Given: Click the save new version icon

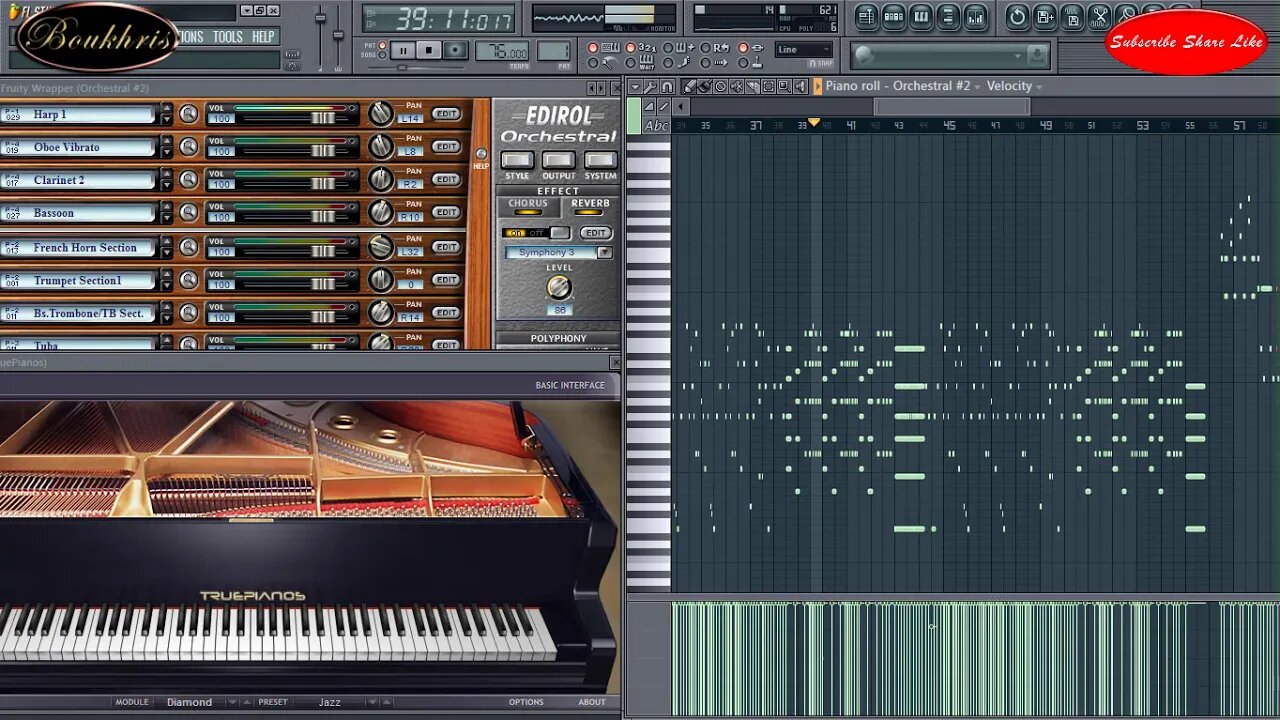Looking at the screenshot, I should point(1045,16).
